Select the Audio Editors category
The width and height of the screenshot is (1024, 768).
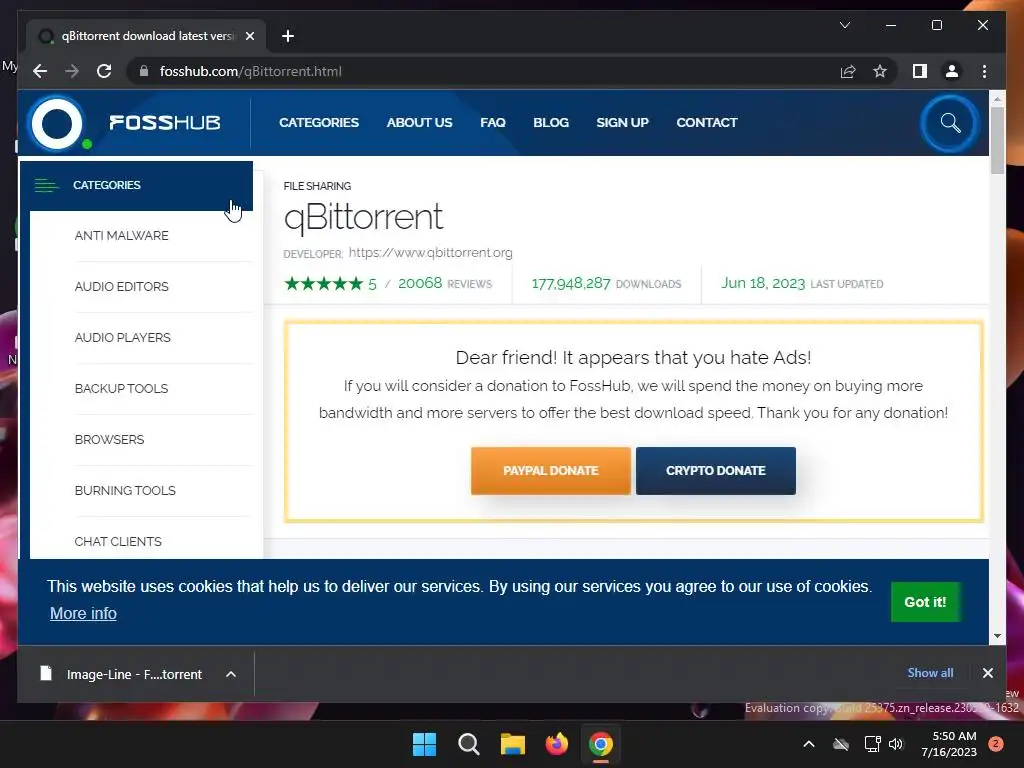121,287
